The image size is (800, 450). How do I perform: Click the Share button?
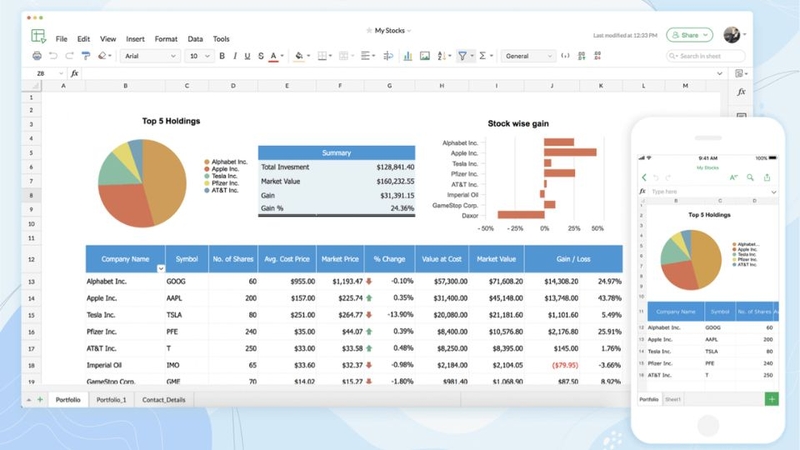tap(689, 35)
